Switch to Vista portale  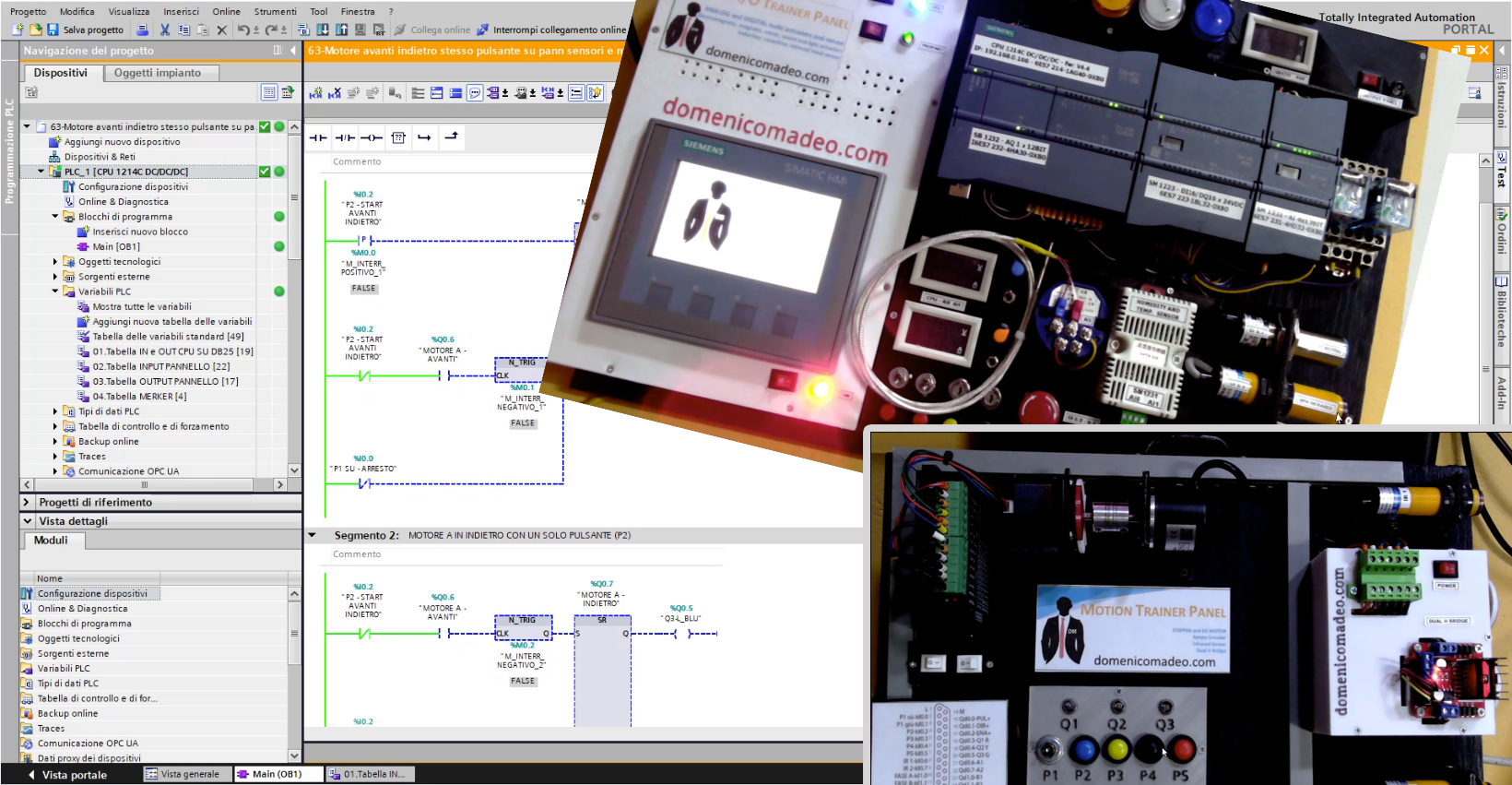(x=67, y=775)
